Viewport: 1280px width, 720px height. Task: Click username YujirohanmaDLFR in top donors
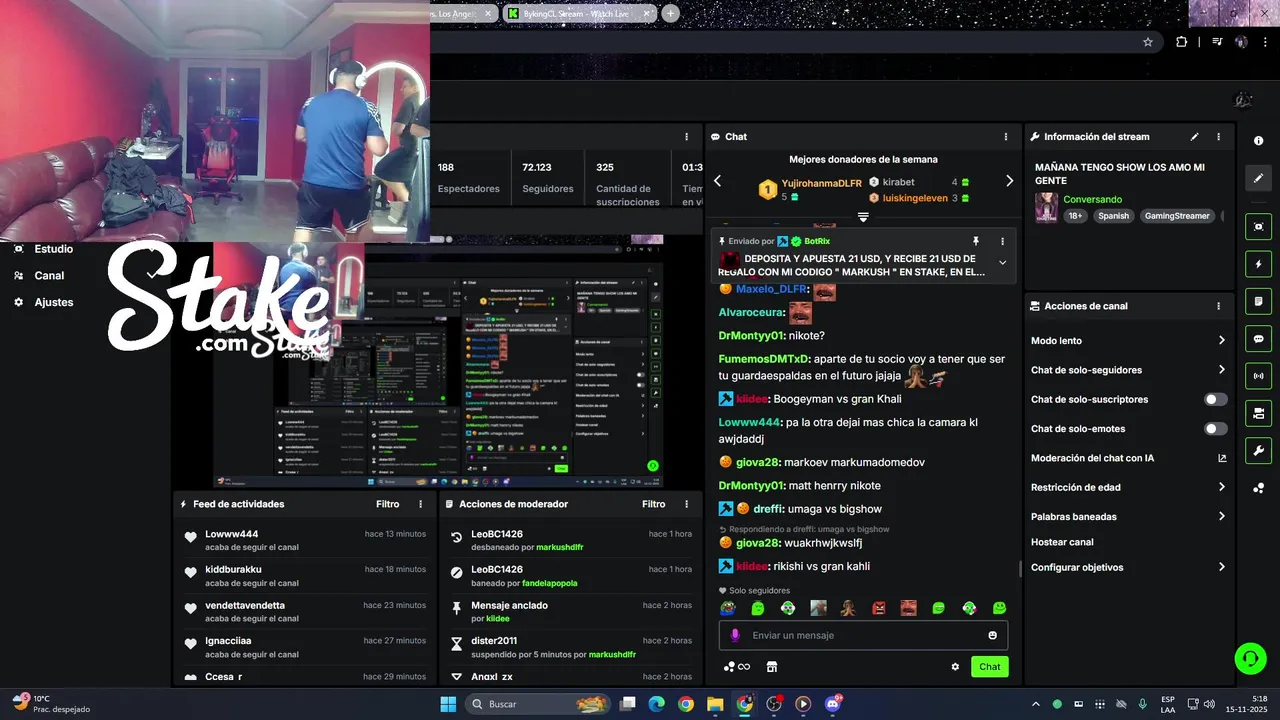(x=821, y=183)
